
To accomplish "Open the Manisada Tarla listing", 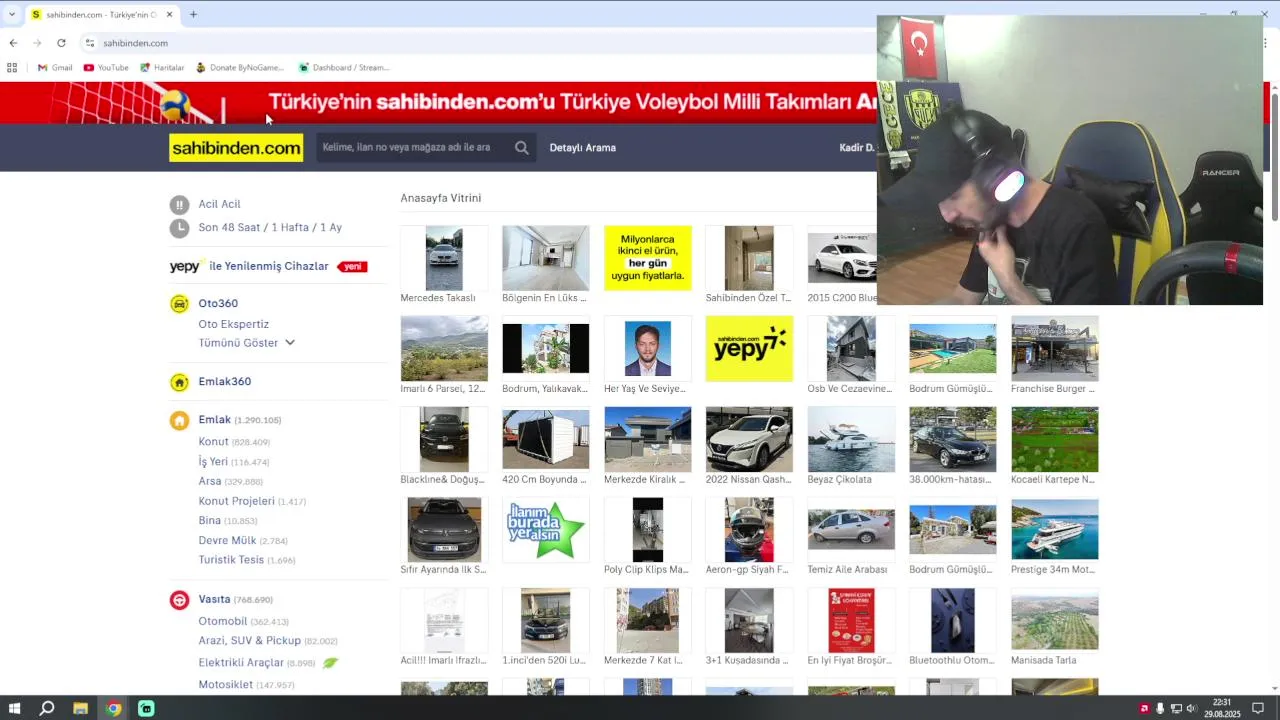I will click(1054, 620).
